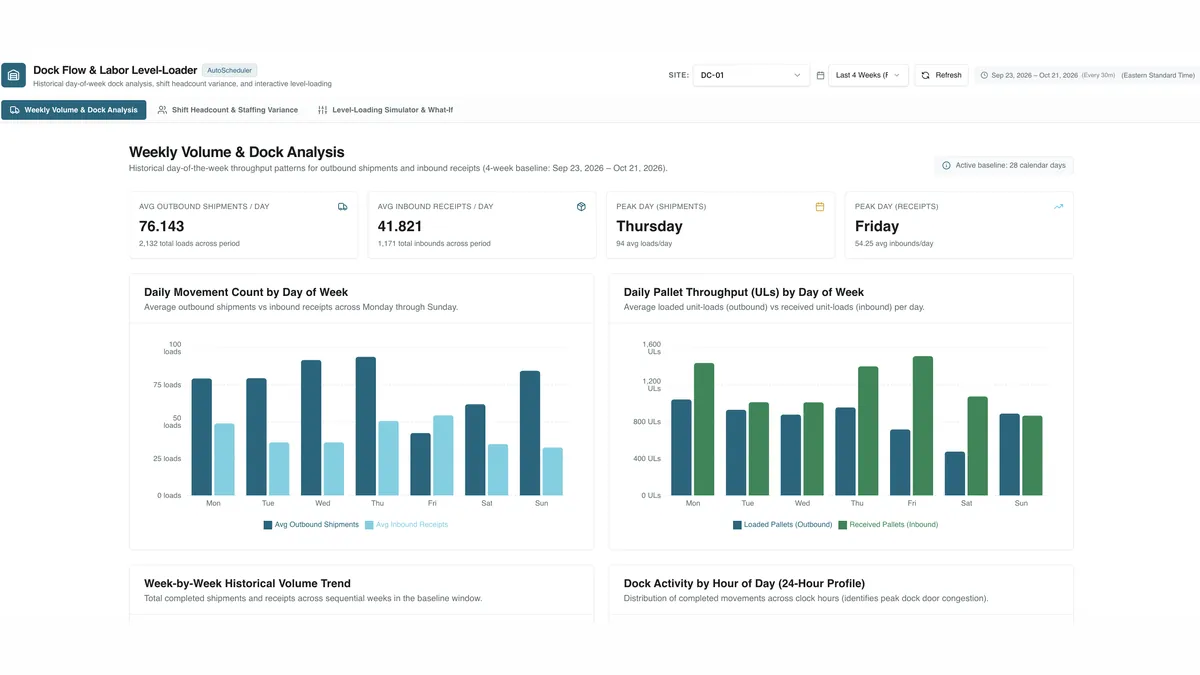Click the 41.821 inbound average value
The height and width of the screenshot is (675, 1200).
[400, 226]
